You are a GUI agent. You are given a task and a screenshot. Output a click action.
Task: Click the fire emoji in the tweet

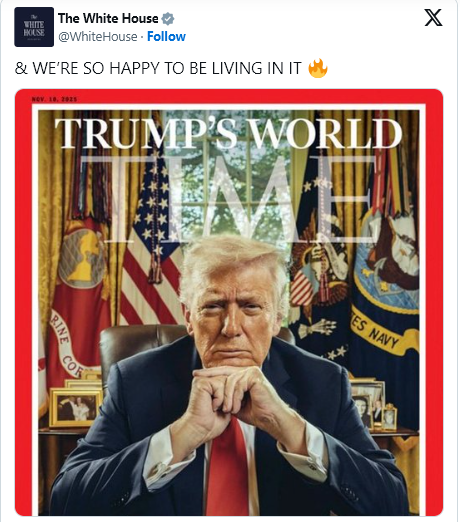coord(318,68)
